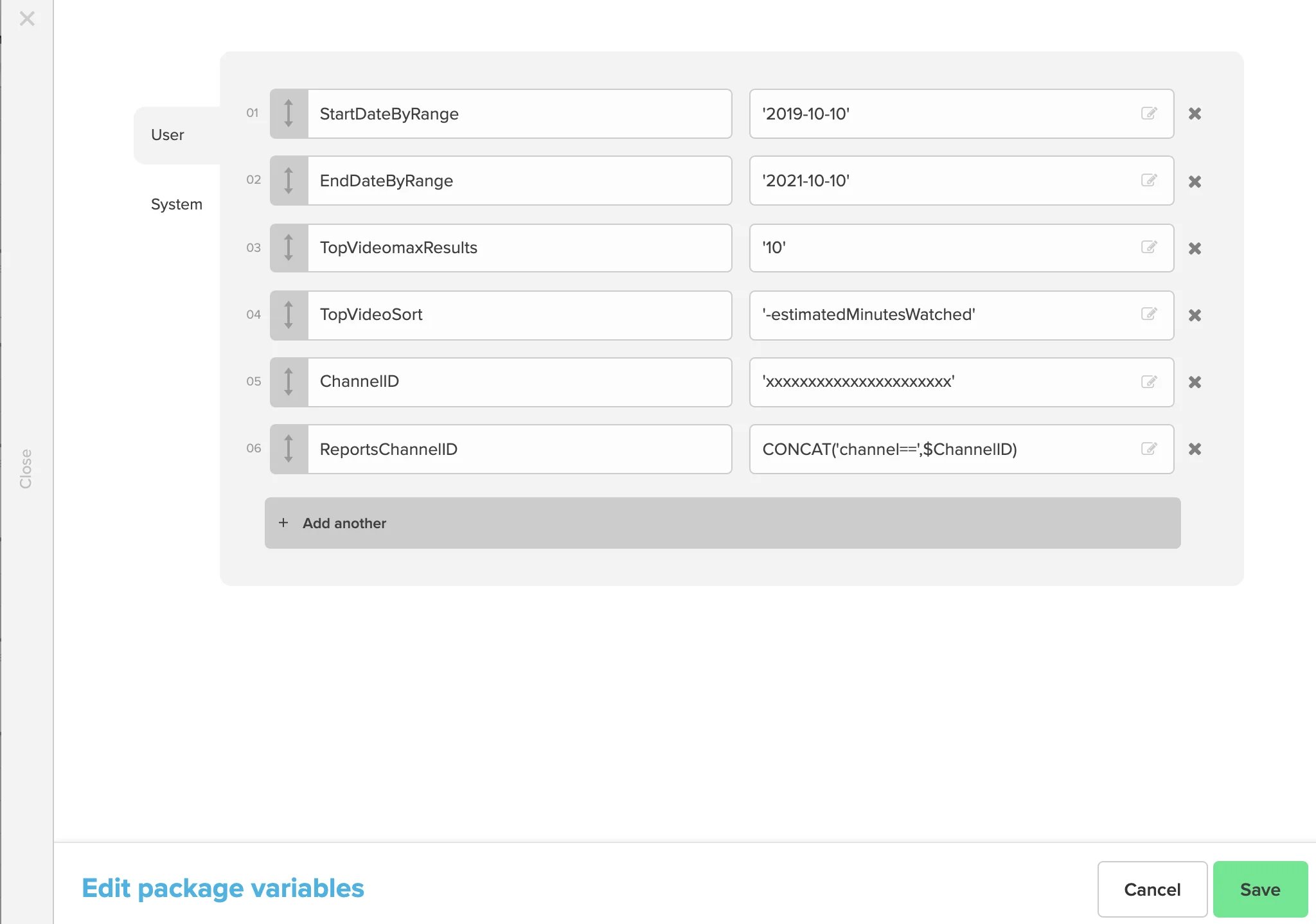Grab the reorder handle for TopVideomaxResults
The image size is (1316, 924).
click(289, 248)
